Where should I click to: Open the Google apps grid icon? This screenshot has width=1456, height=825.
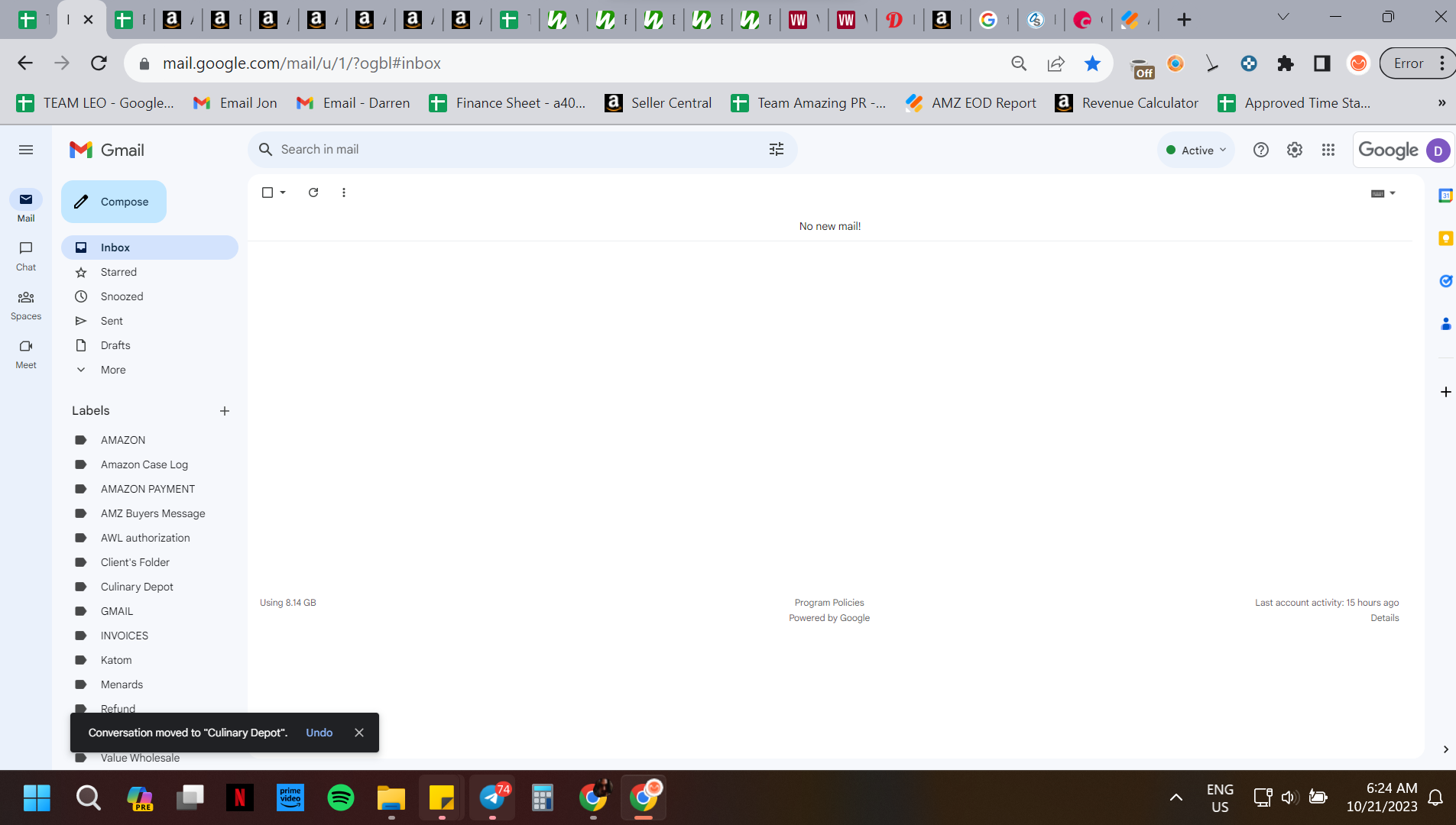click(1328, 150)
